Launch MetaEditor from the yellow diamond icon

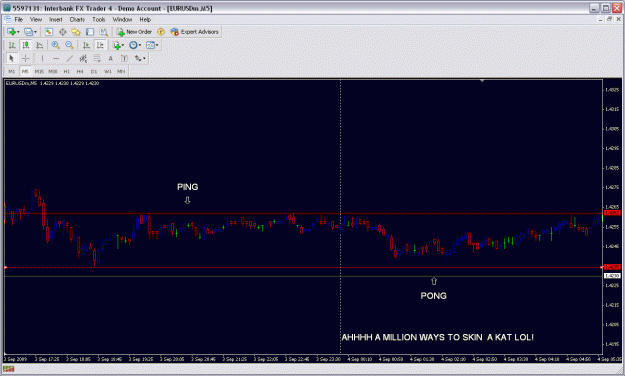tap(161, 32)
